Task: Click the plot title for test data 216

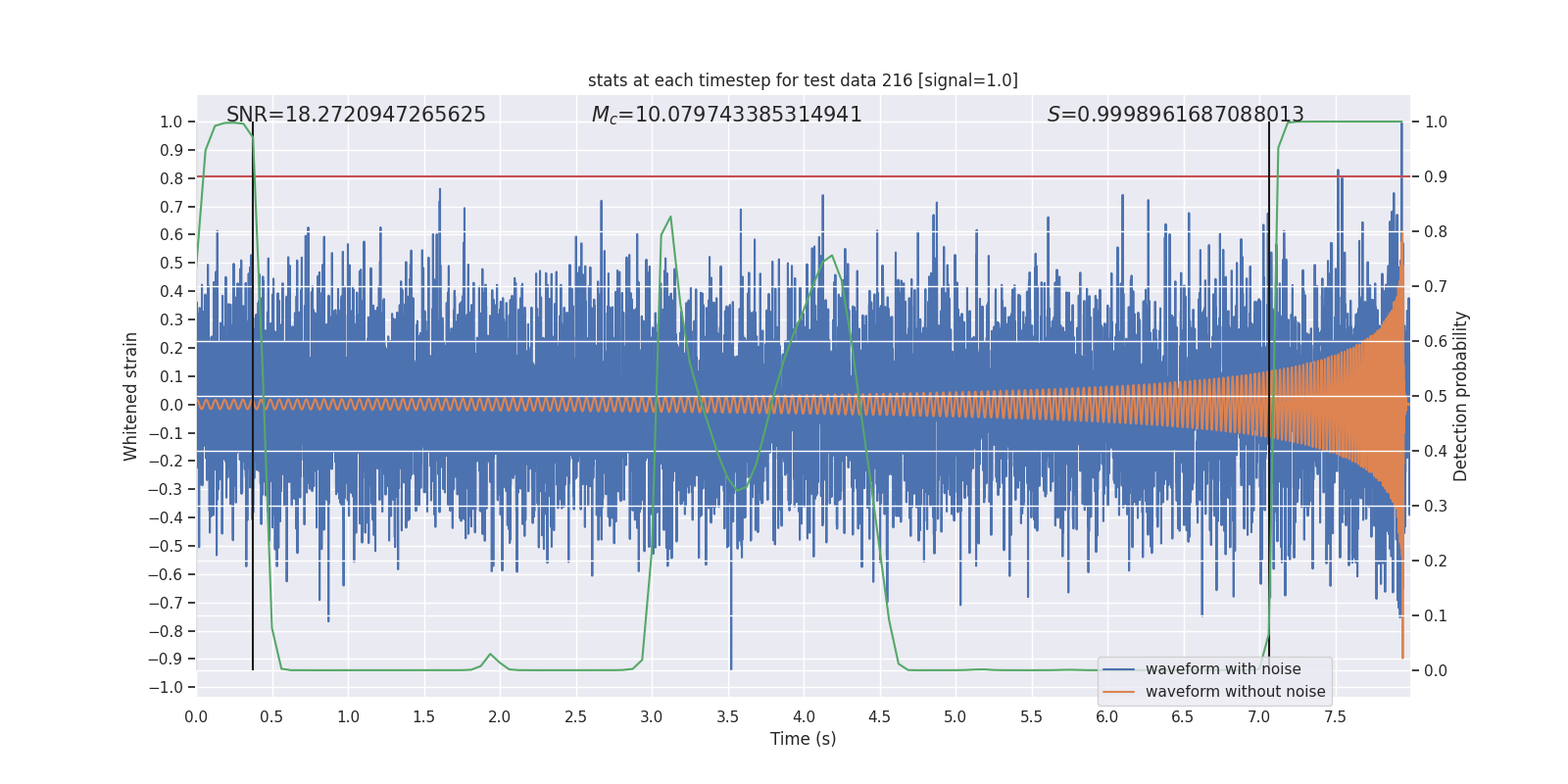Action: [803, 80]
